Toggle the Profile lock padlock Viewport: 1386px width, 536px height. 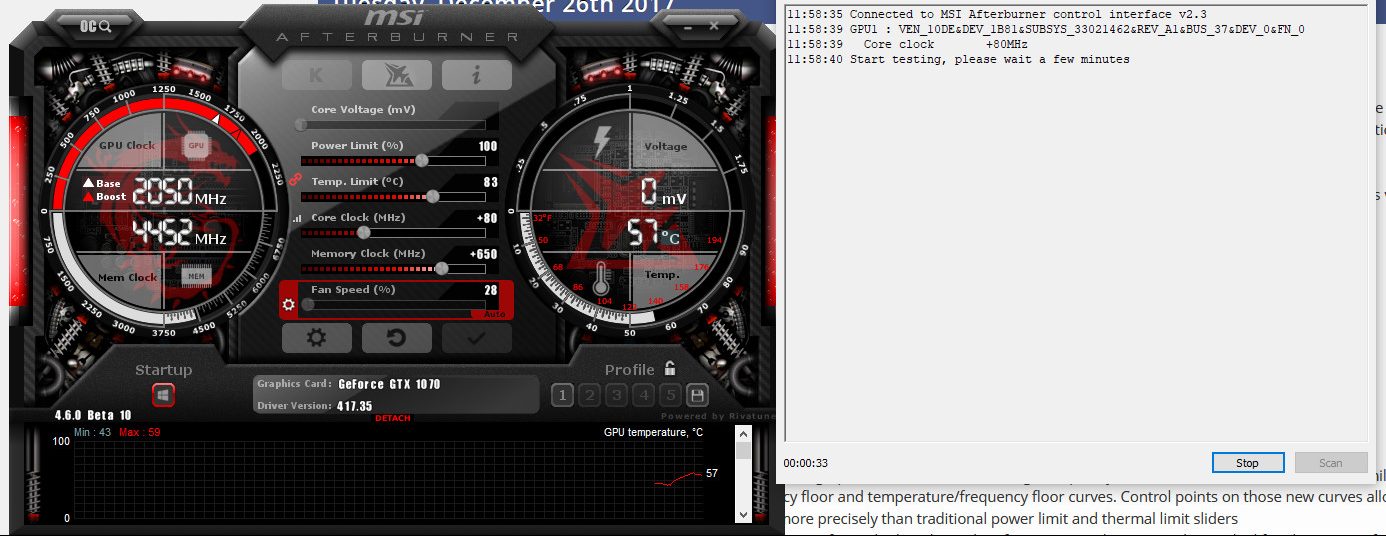click(670, 369)
